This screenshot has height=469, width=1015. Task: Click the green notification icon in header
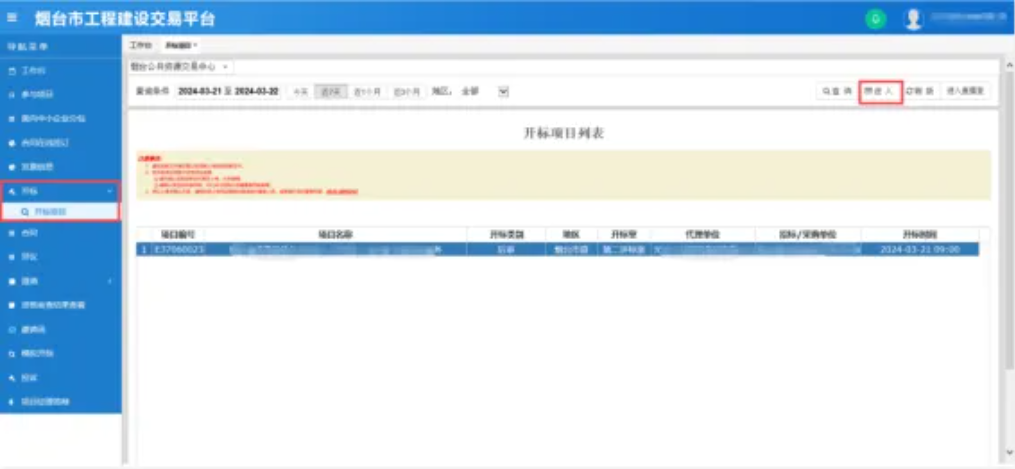click(x=875, y=19)
